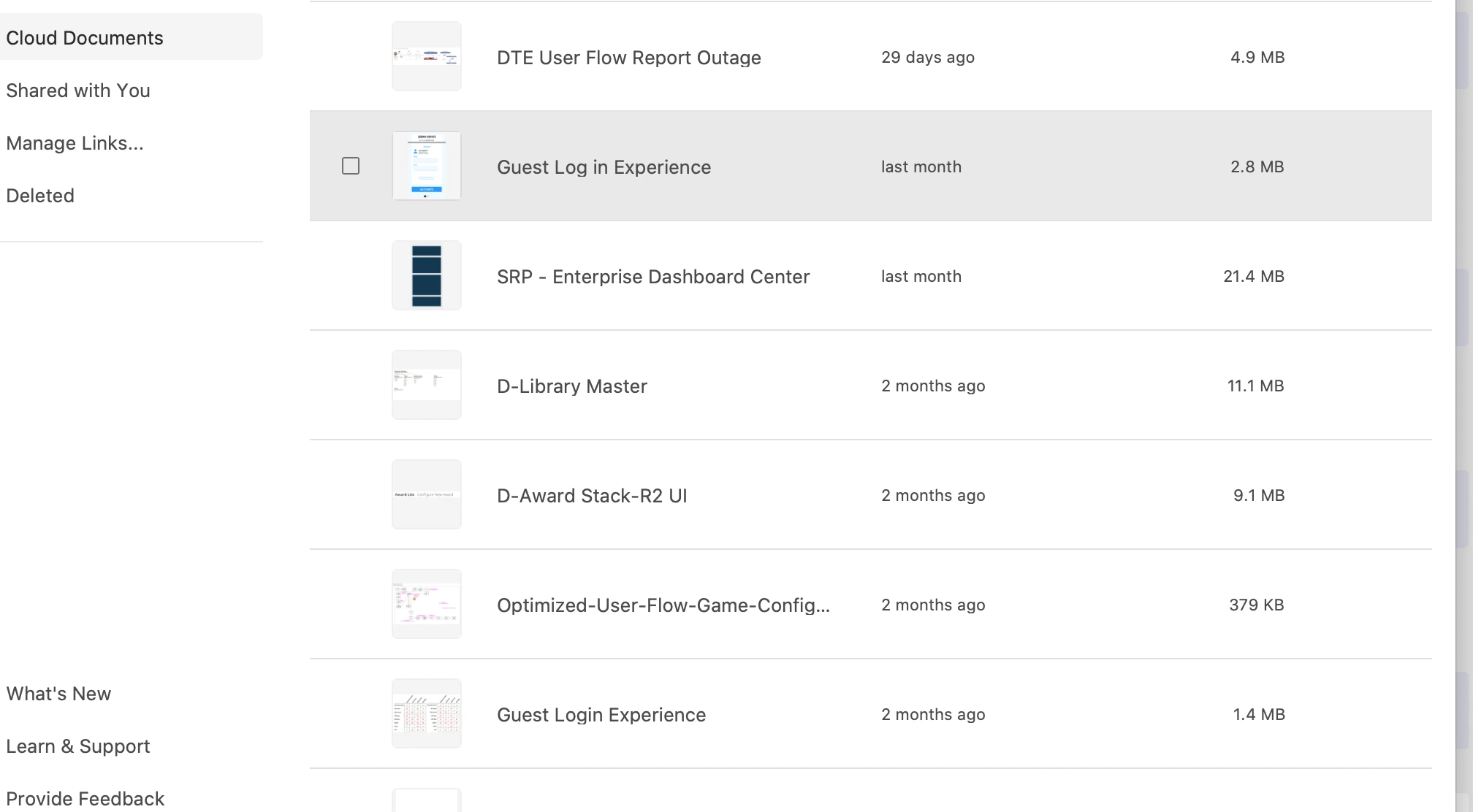The height and width of the screenshot is (812, 1473).
Task: Open SRP Enterprise Dashboard Center thumbnail
Action: [x=426, y=275]
